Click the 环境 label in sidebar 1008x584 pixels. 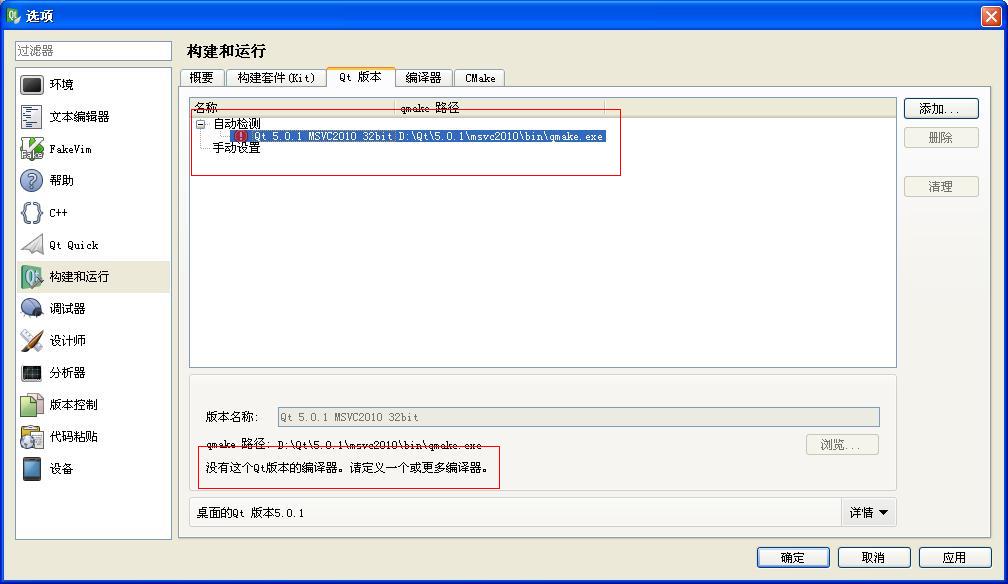coord(62,84)
